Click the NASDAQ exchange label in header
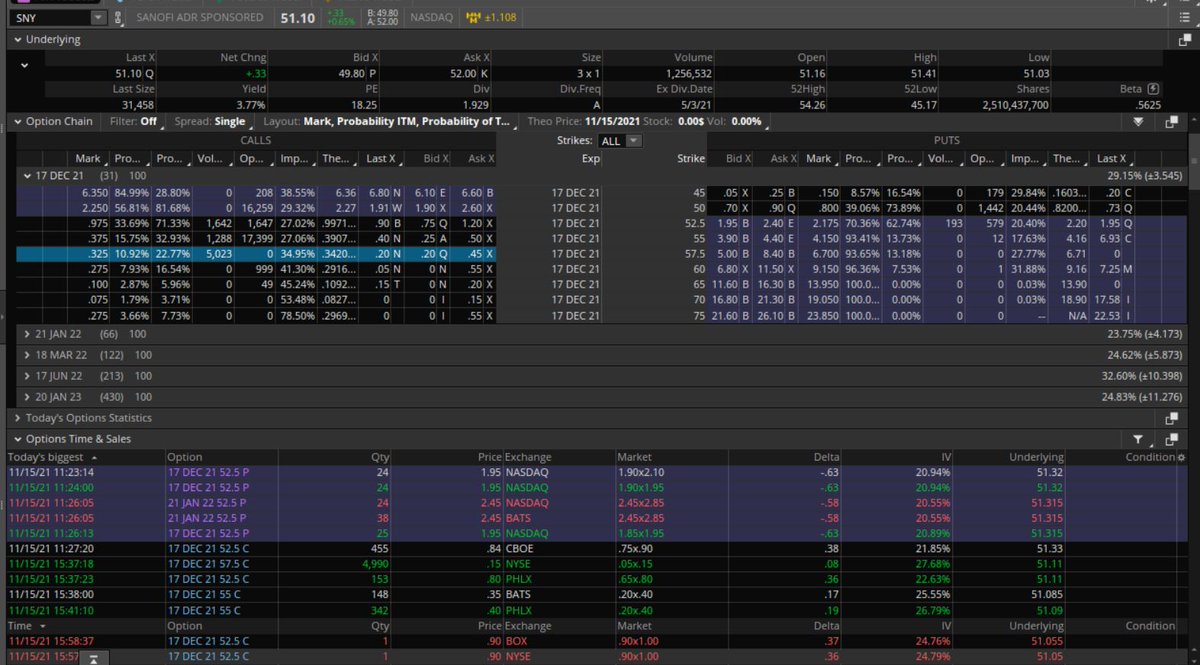Image resolution: width=1200 pixels, height=665 pixels. (x=431, y=18)
